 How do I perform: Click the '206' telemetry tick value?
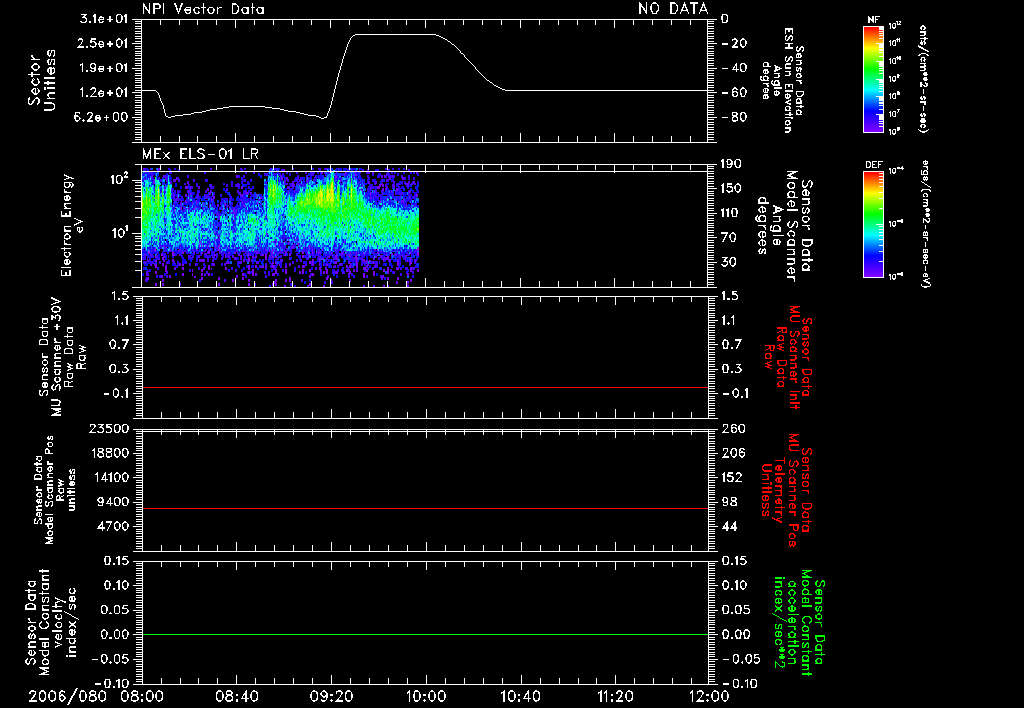point(733,453)
